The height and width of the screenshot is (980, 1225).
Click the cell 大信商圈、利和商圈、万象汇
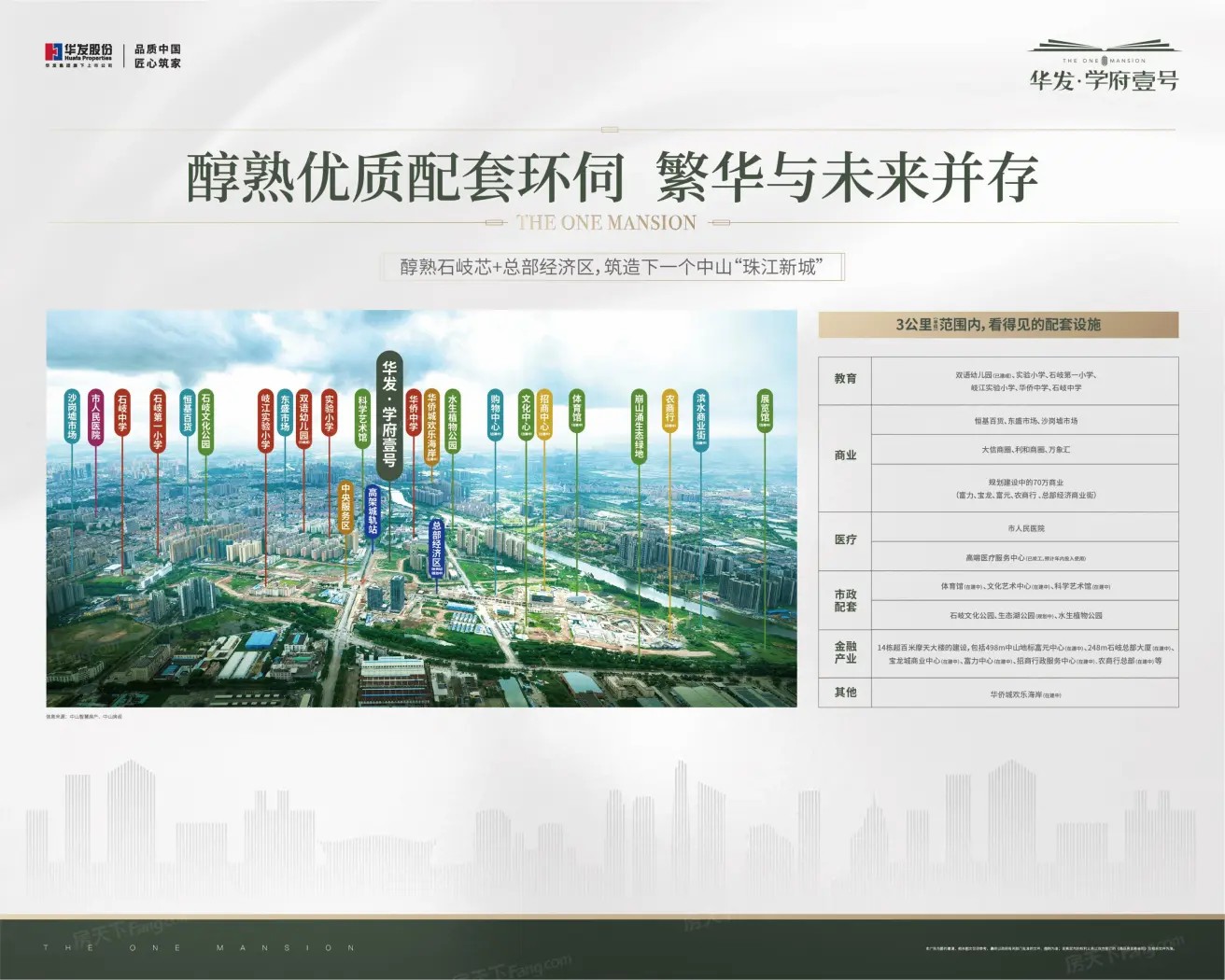coord(1025,450)
